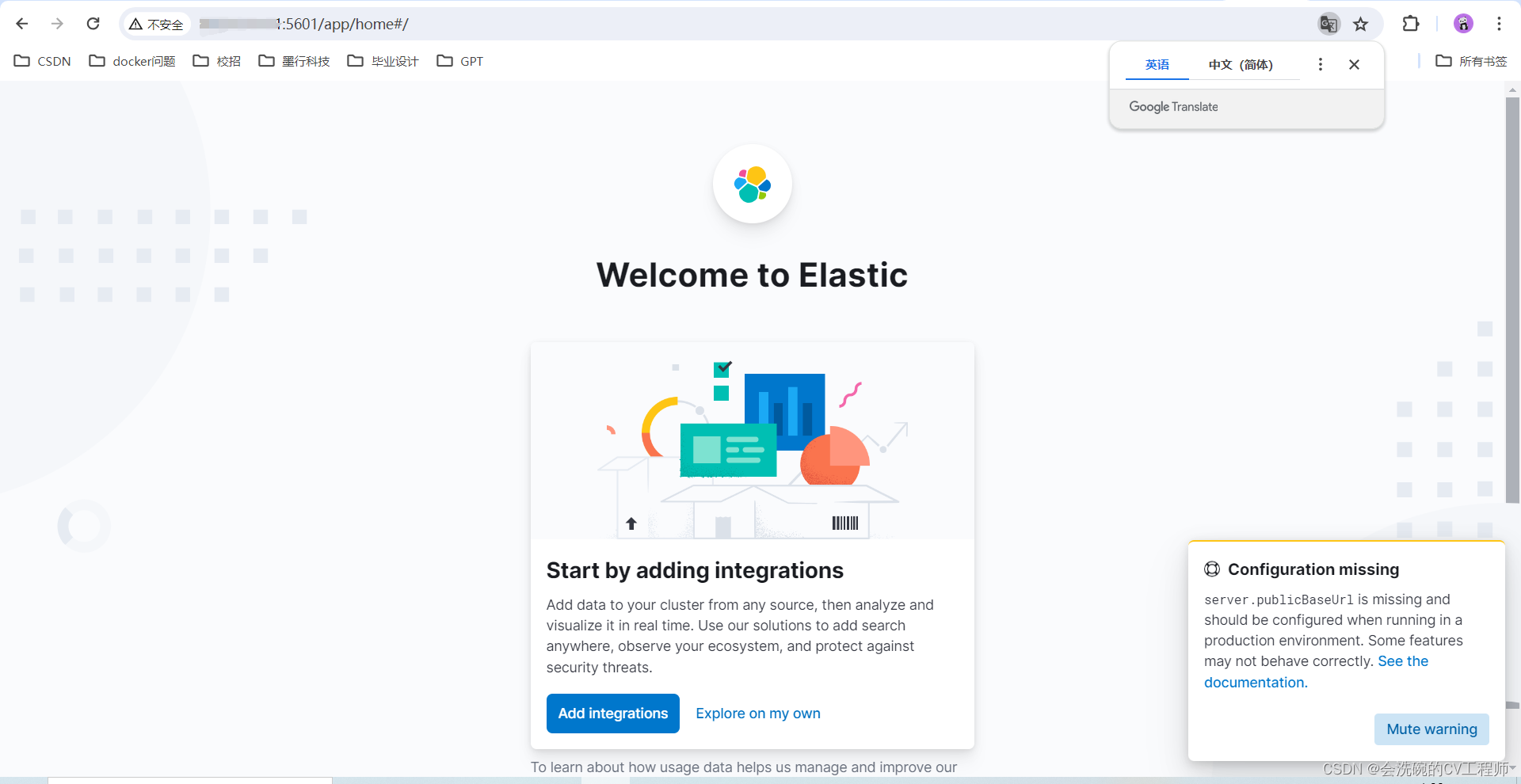Open translate popup options menu
The width and height of the screenshot is (1521, 784).
click(1320, 64)
